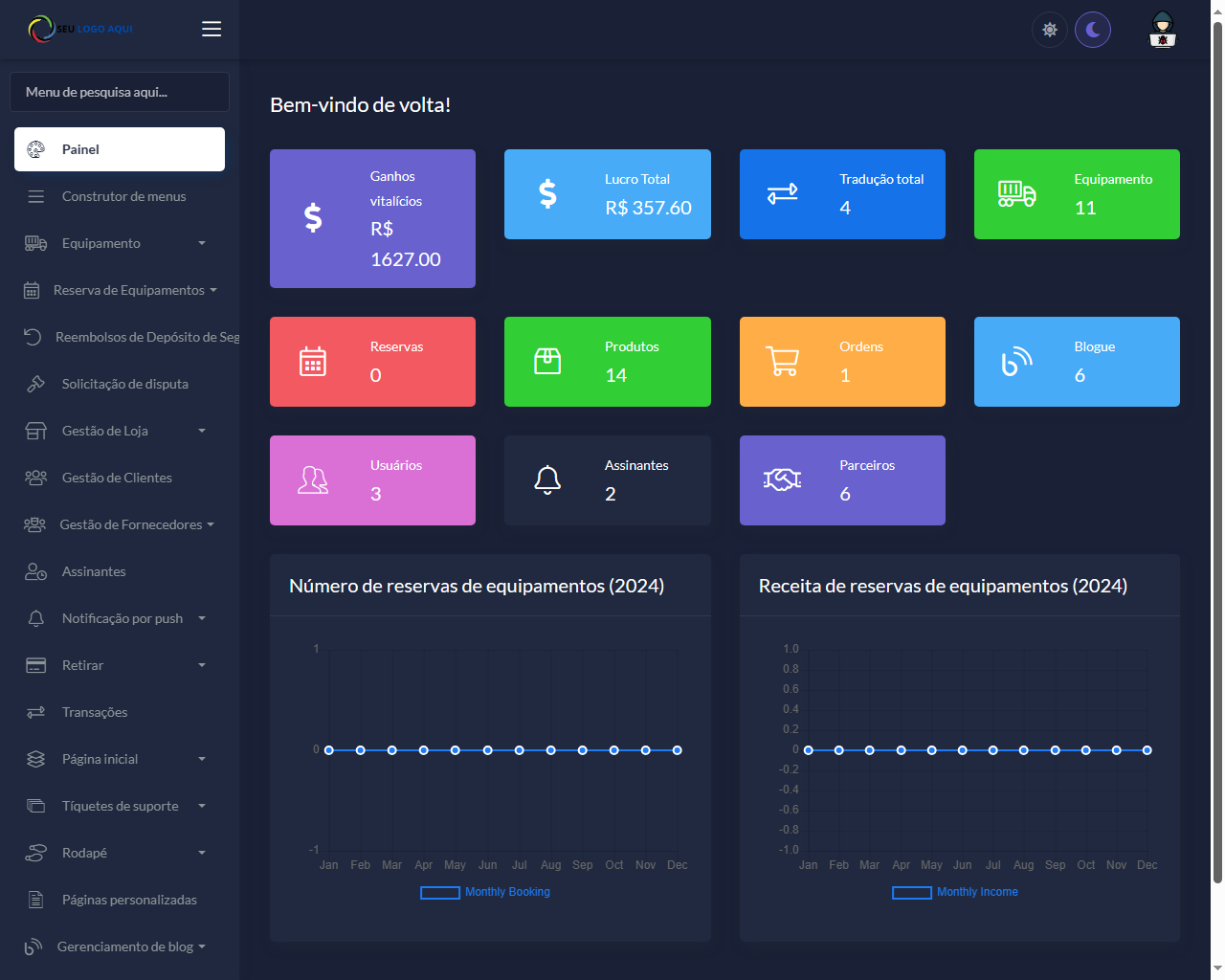Open the Transações sidebar link
This screenshot has height=980, width=1225.
tap(95, 712)
